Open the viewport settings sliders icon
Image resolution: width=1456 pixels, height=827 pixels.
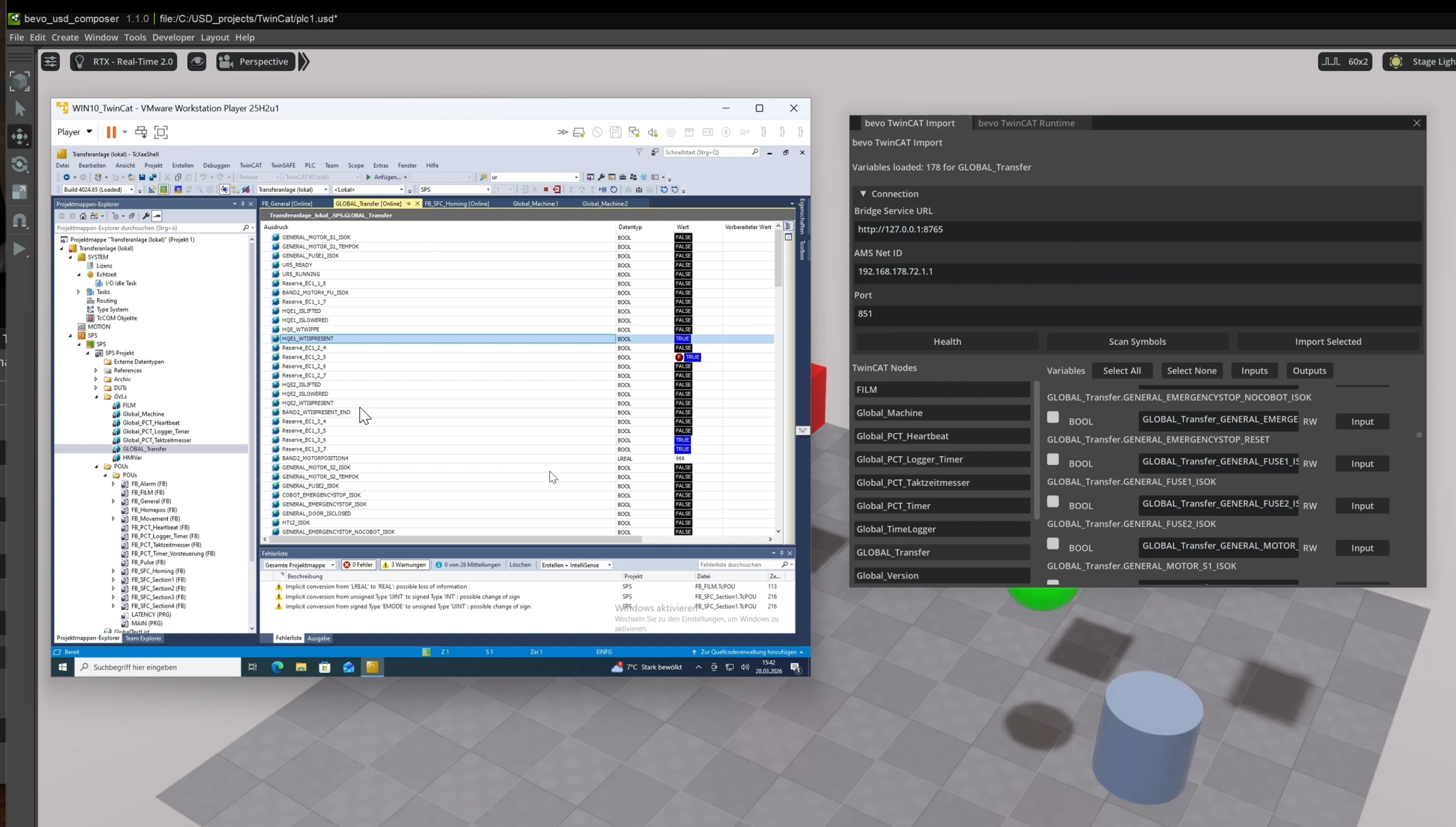(x=51, y=61)
